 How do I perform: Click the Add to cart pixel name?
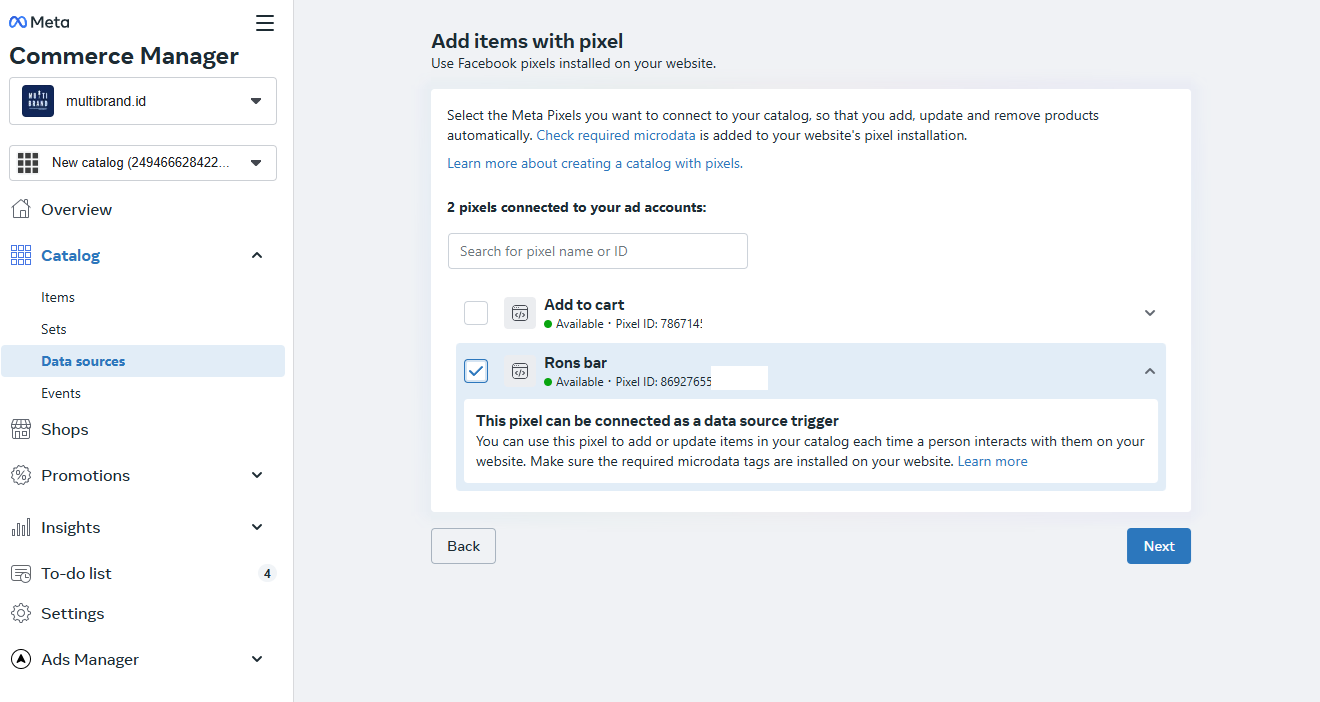[584, 305]
